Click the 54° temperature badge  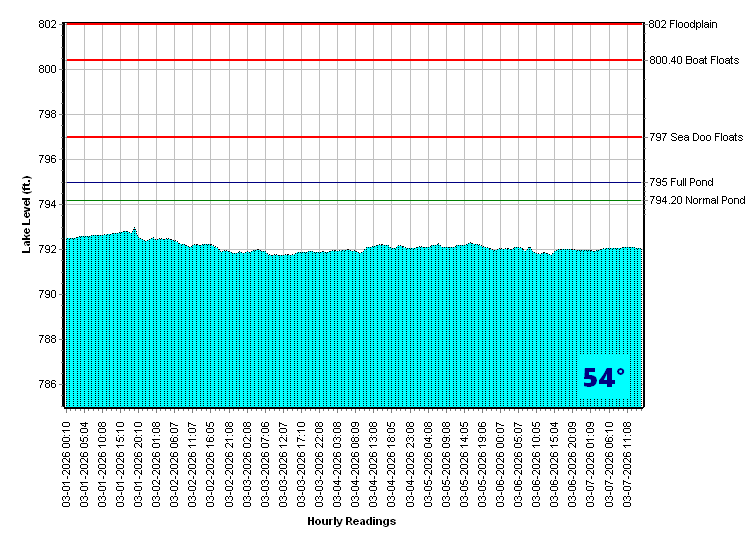pos(603,378)
